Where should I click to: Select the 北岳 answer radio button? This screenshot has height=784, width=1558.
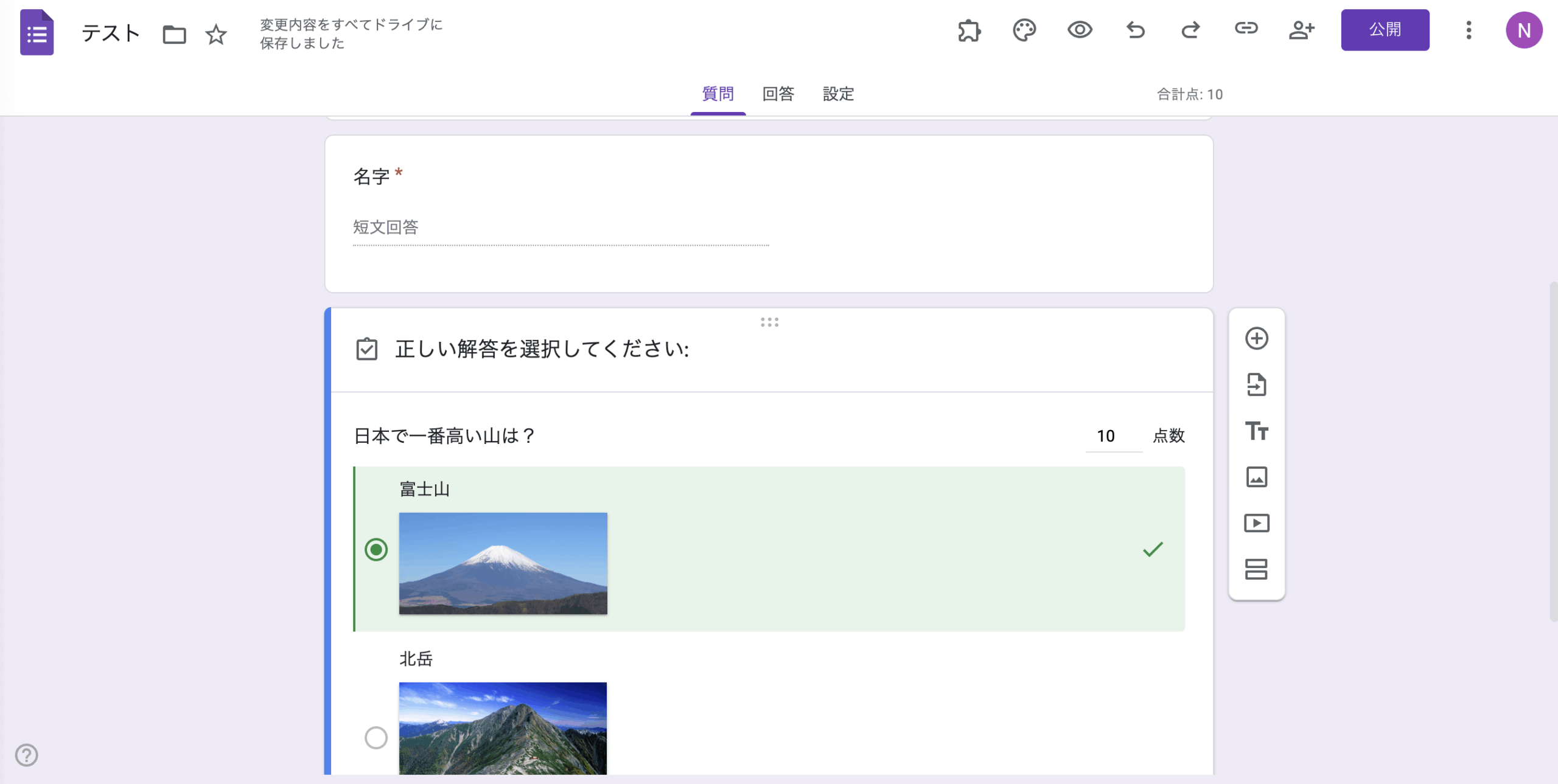(376, 738)
